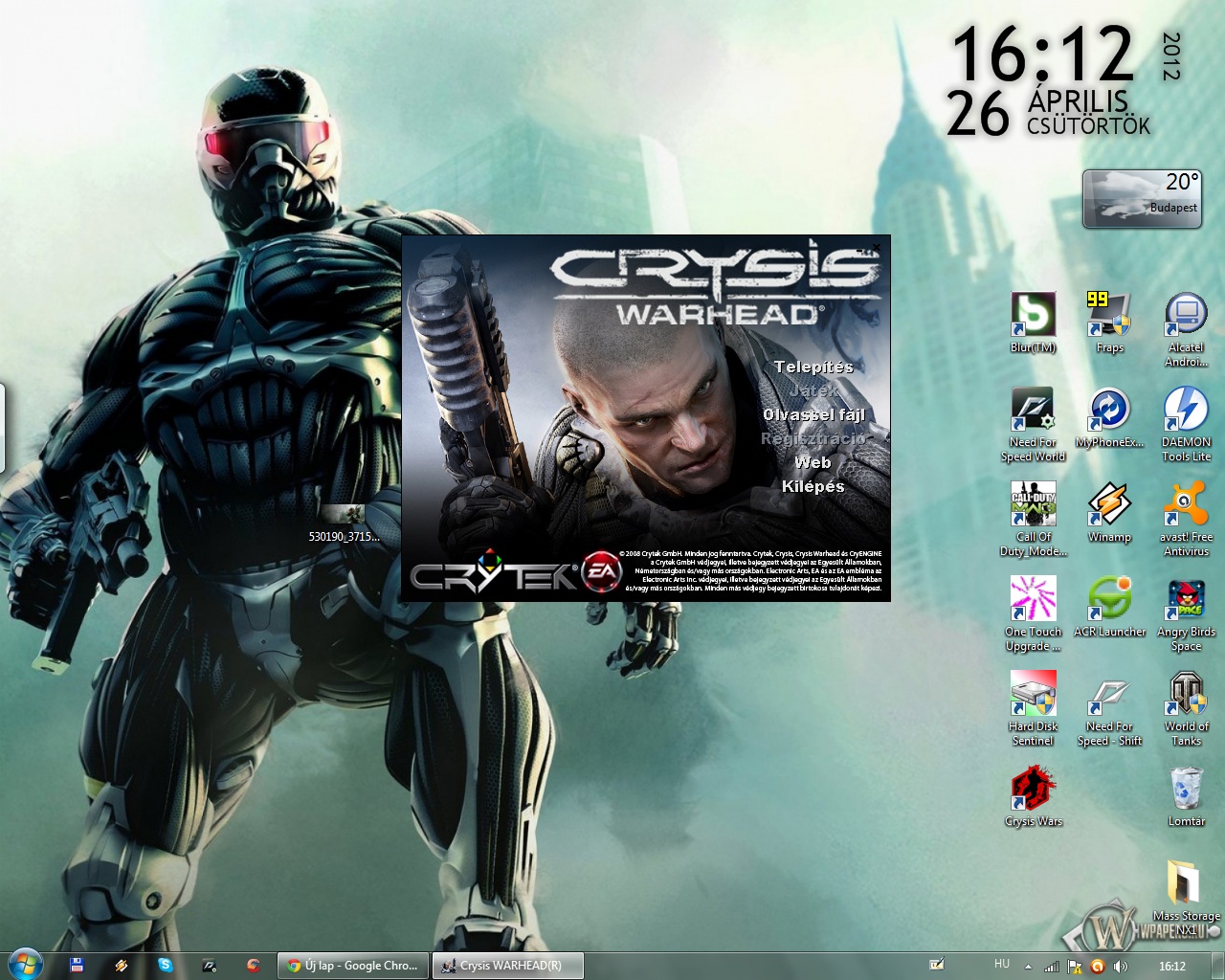
Task: Launch Winamp from the taskbar
Action: pos(121,966)
